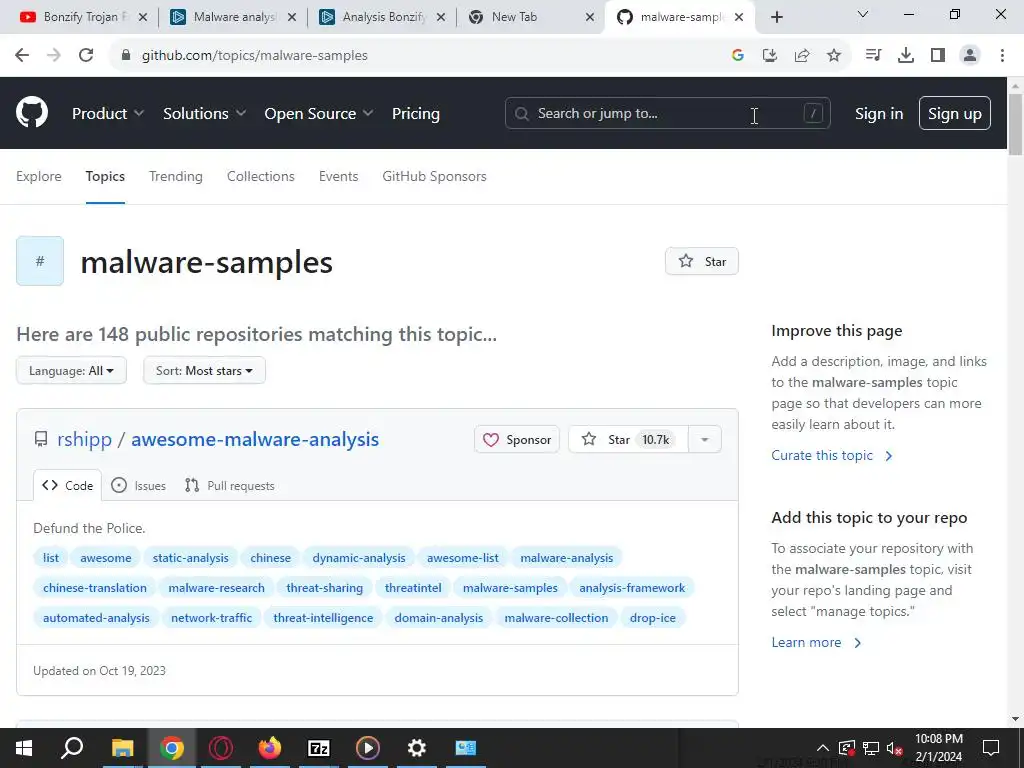Screen dimensions: 1024x768
Task: Open repository Issues tab
Action: (138, 485)
